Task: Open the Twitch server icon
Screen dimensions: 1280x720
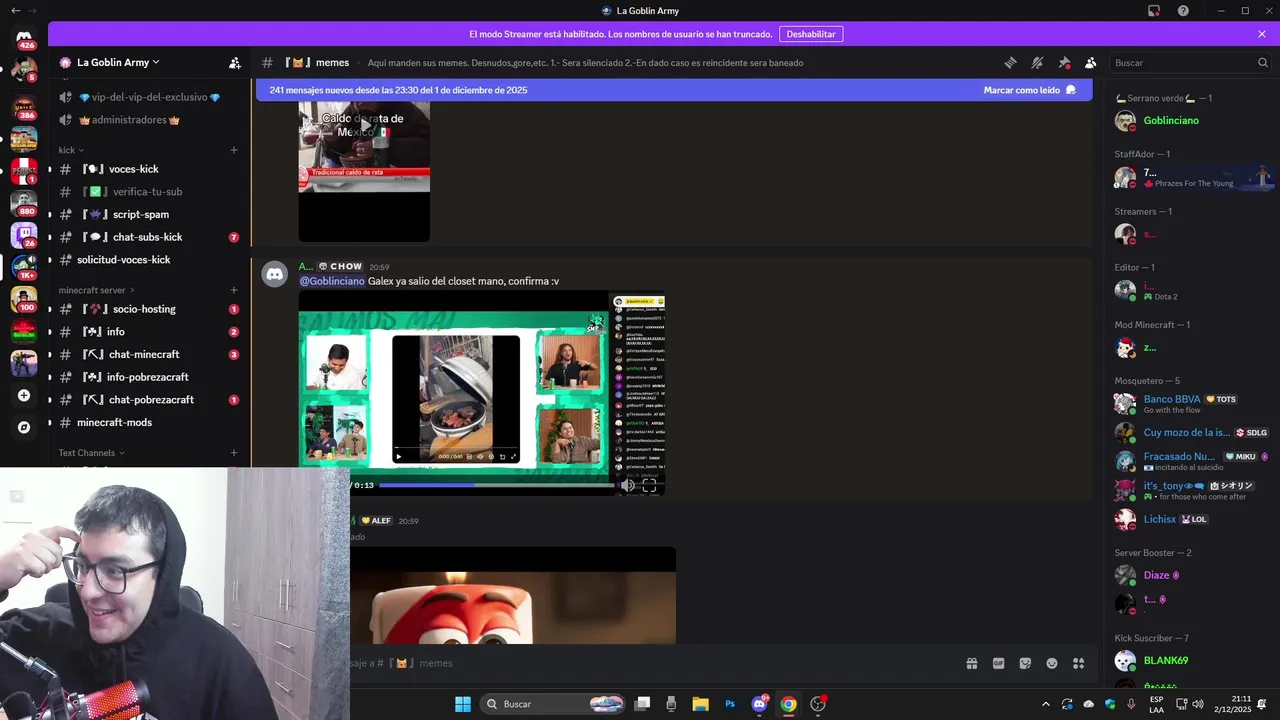Action: [24, 235]
